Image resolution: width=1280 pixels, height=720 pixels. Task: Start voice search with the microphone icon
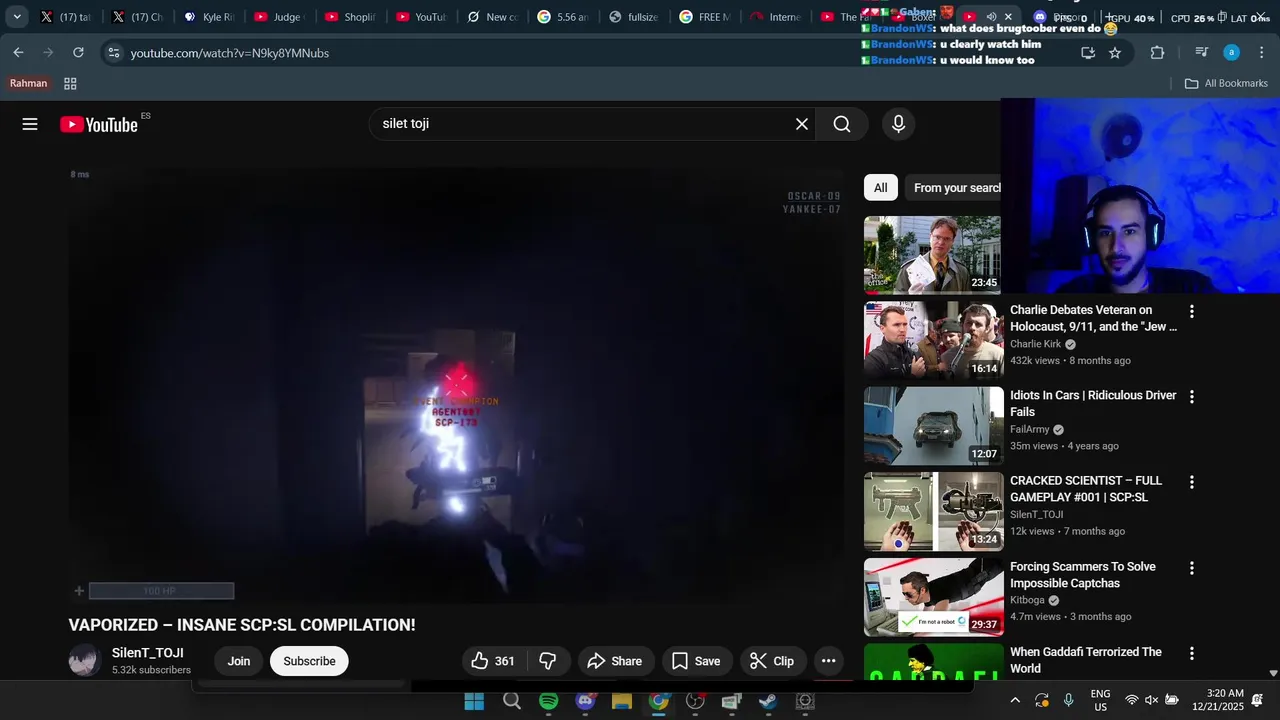point(898,124)
